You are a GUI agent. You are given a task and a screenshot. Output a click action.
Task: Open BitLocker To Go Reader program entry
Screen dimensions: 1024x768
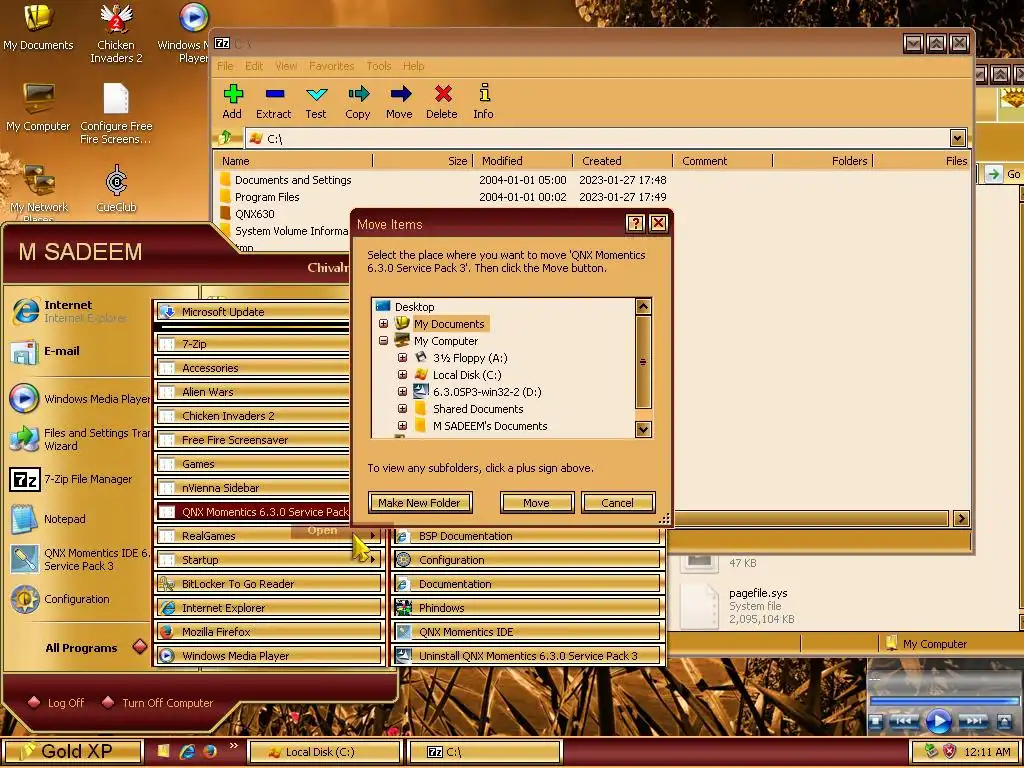[269, 584]
